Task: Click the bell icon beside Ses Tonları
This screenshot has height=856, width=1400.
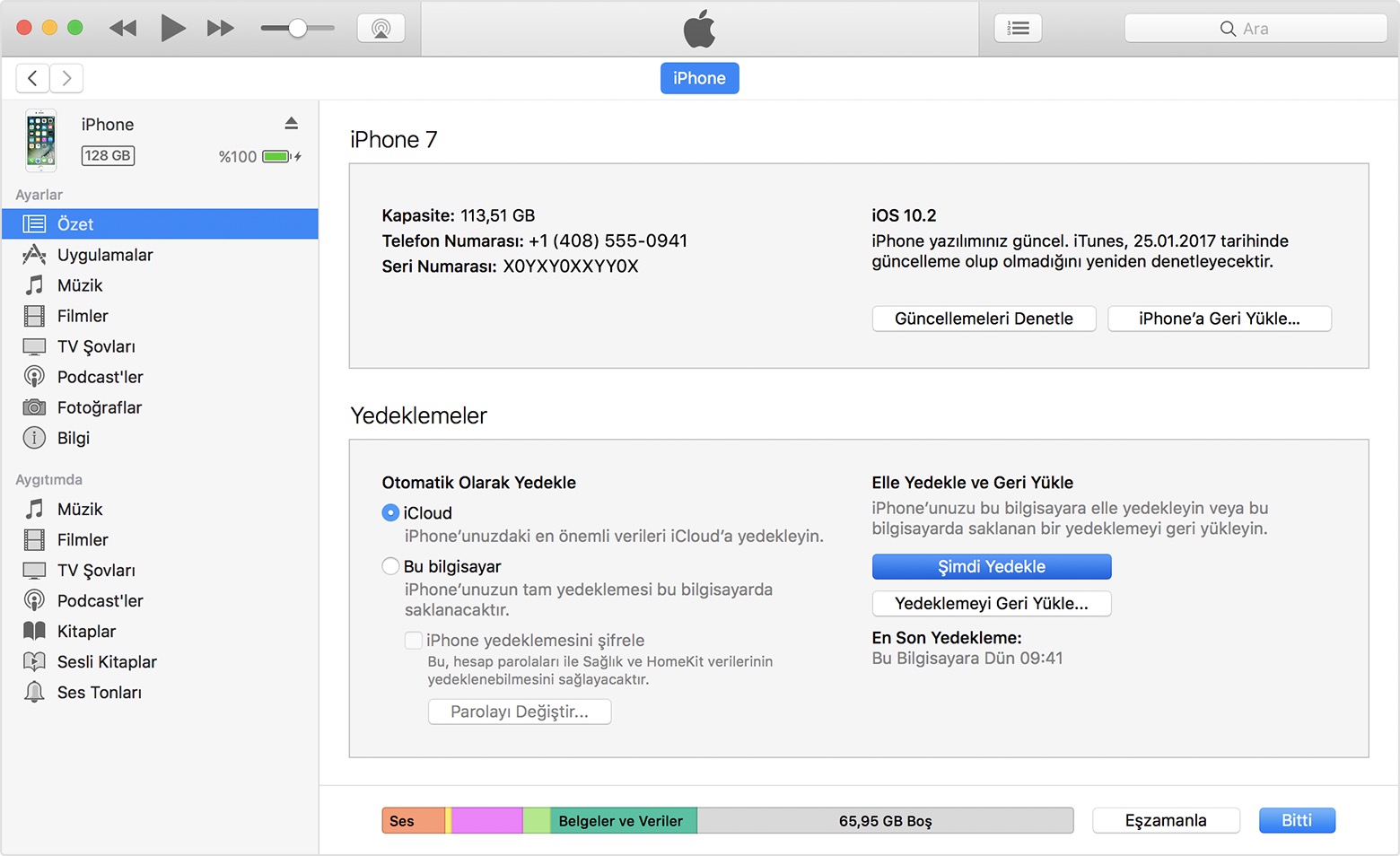Action: click(x=34, y=692)
